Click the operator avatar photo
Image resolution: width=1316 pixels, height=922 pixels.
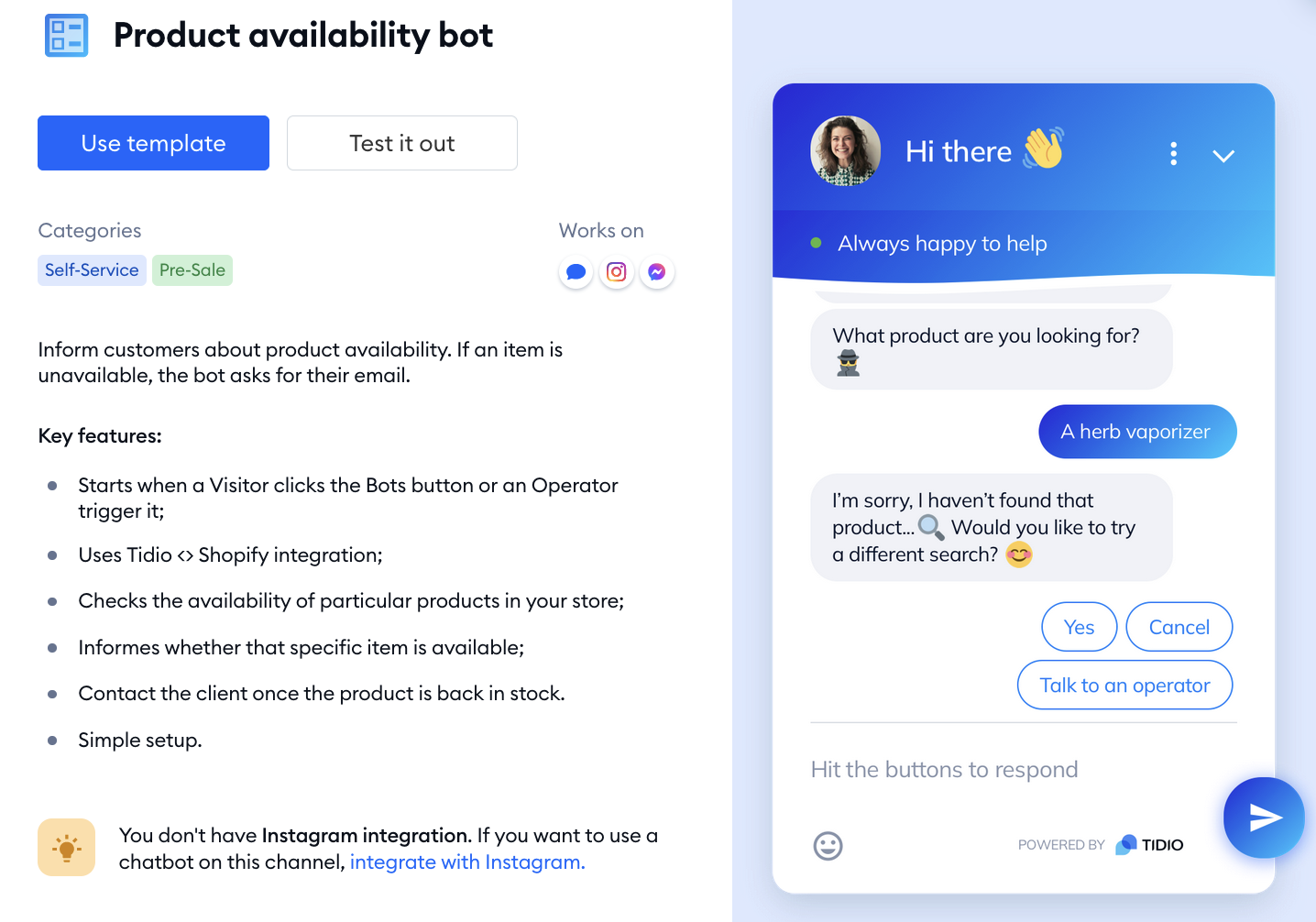click(846, 151)
